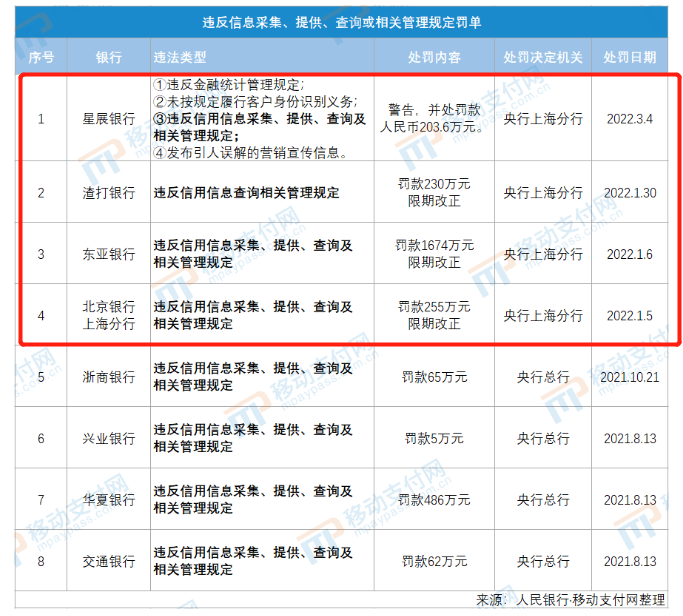Viewport: 683px width, 616px height.
Task: Click 央行总行 in the 交通银行 row
Action: (543, 561)
